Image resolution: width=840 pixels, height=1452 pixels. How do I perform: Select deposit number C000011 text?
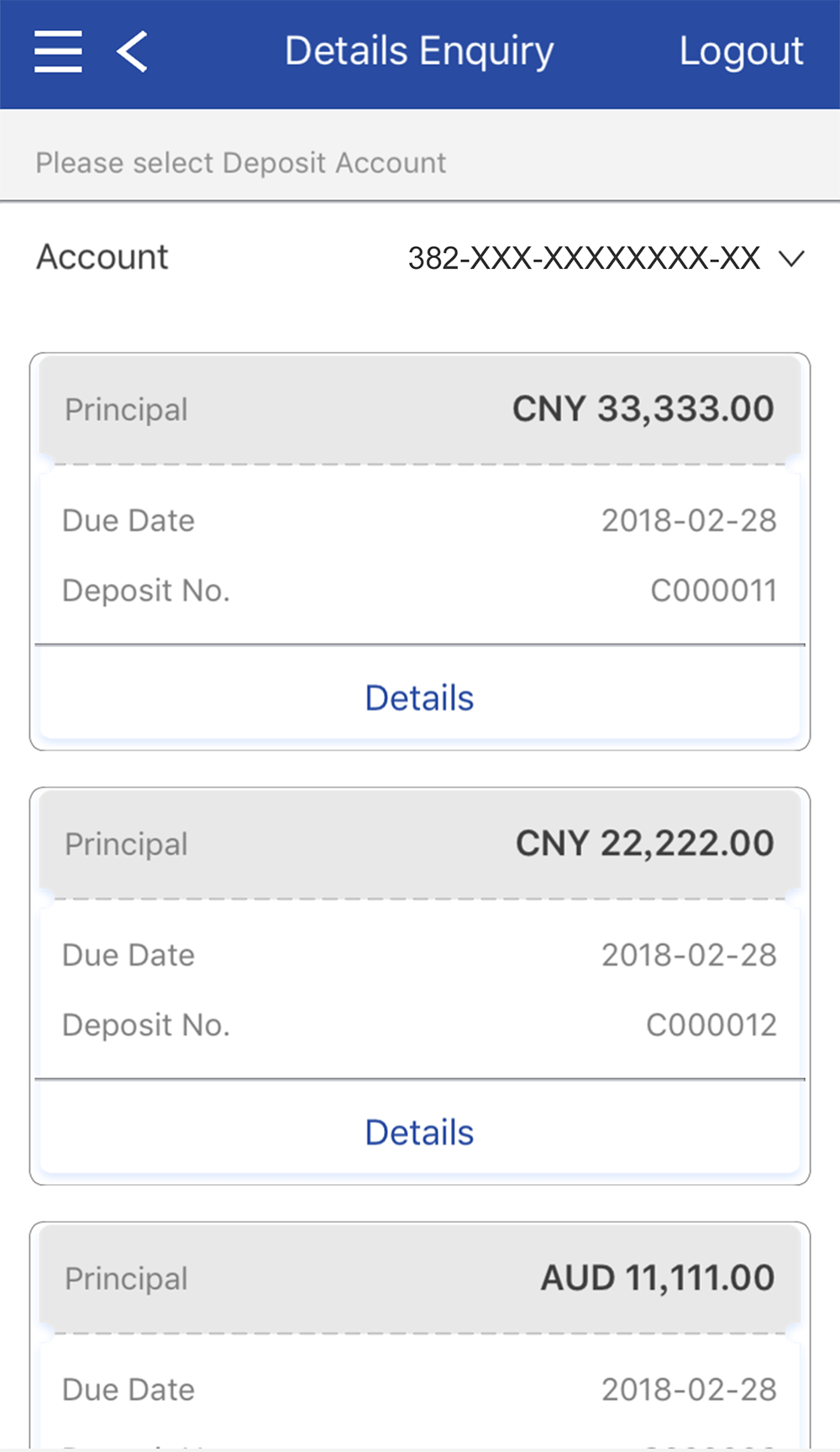713,591
